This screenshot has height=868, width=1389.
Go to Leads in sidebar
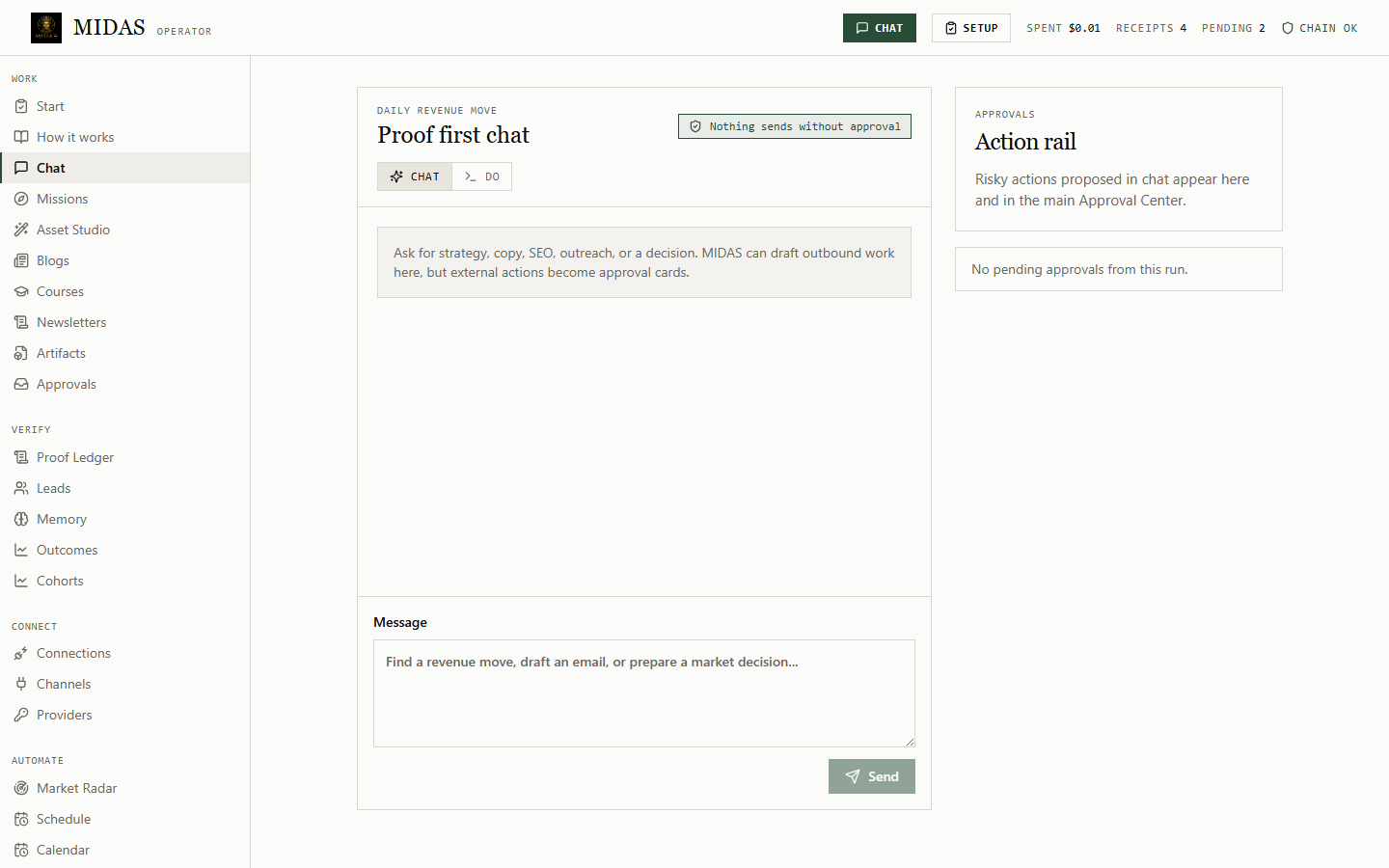124,488
